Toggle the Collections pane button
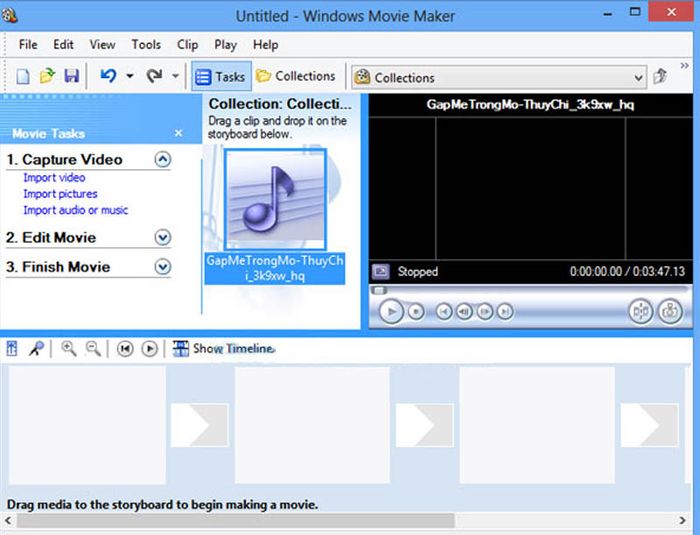Screen dimensions: 700x535 (x=296, y=76)
